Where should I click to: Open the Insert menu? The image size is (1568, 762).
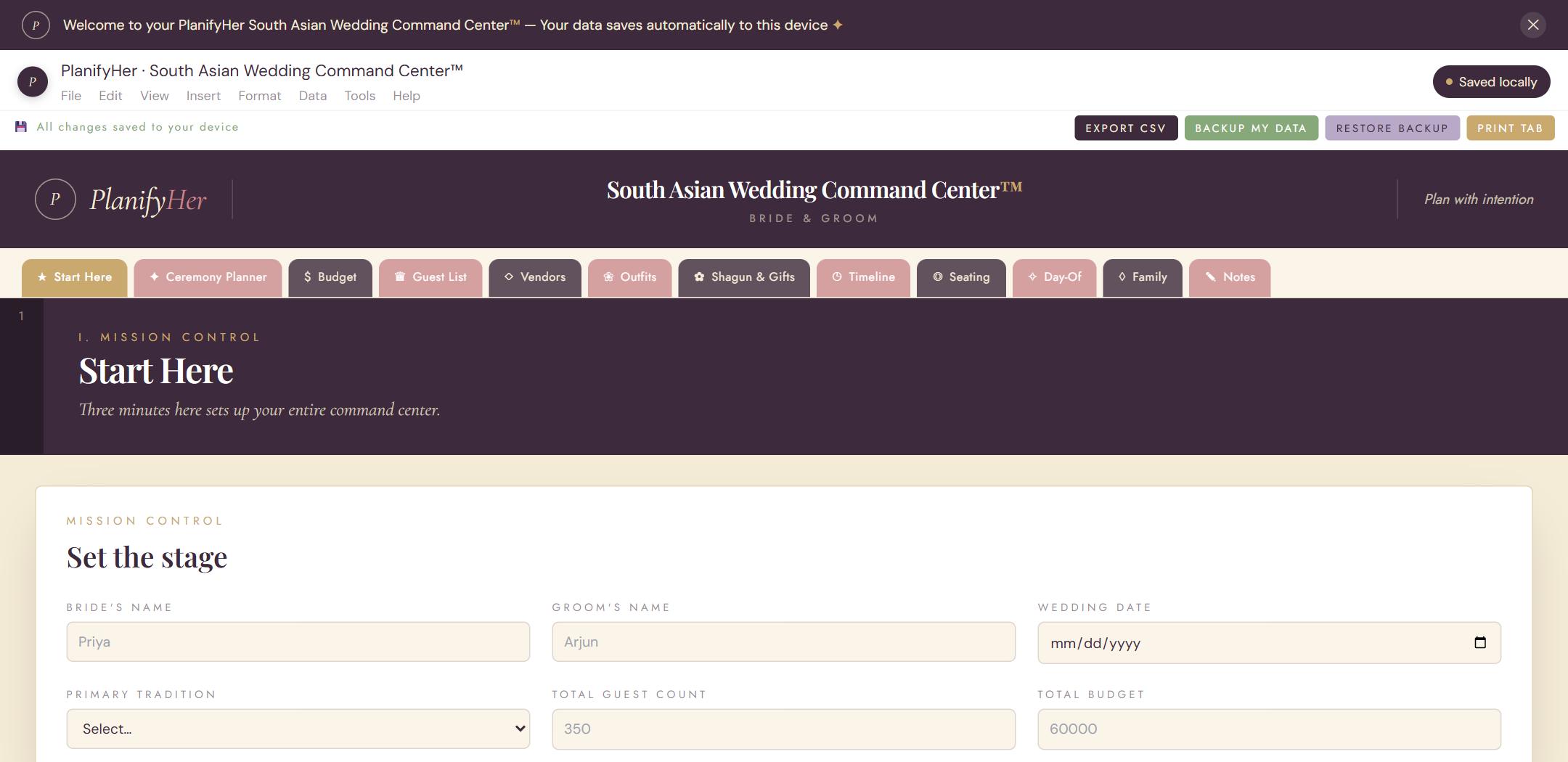(203, 96)
